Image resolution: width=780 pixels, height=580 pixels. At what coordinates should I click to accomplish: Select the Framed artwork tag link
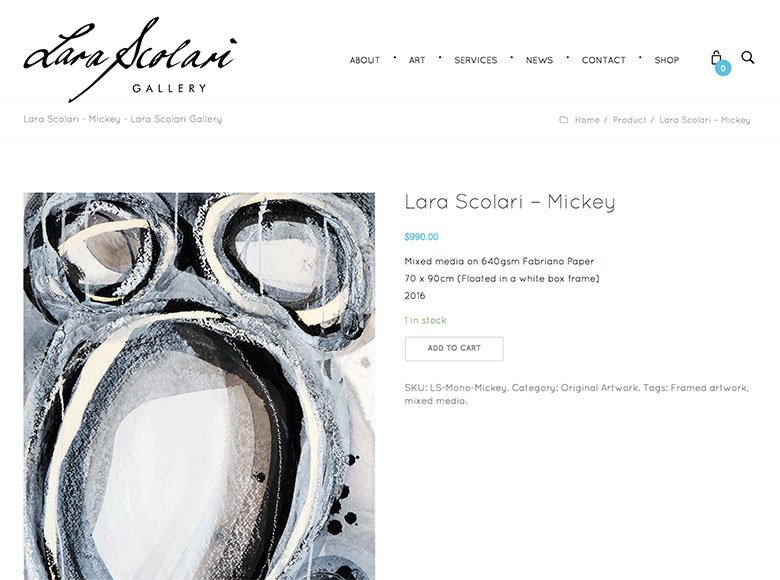(709, 388)
